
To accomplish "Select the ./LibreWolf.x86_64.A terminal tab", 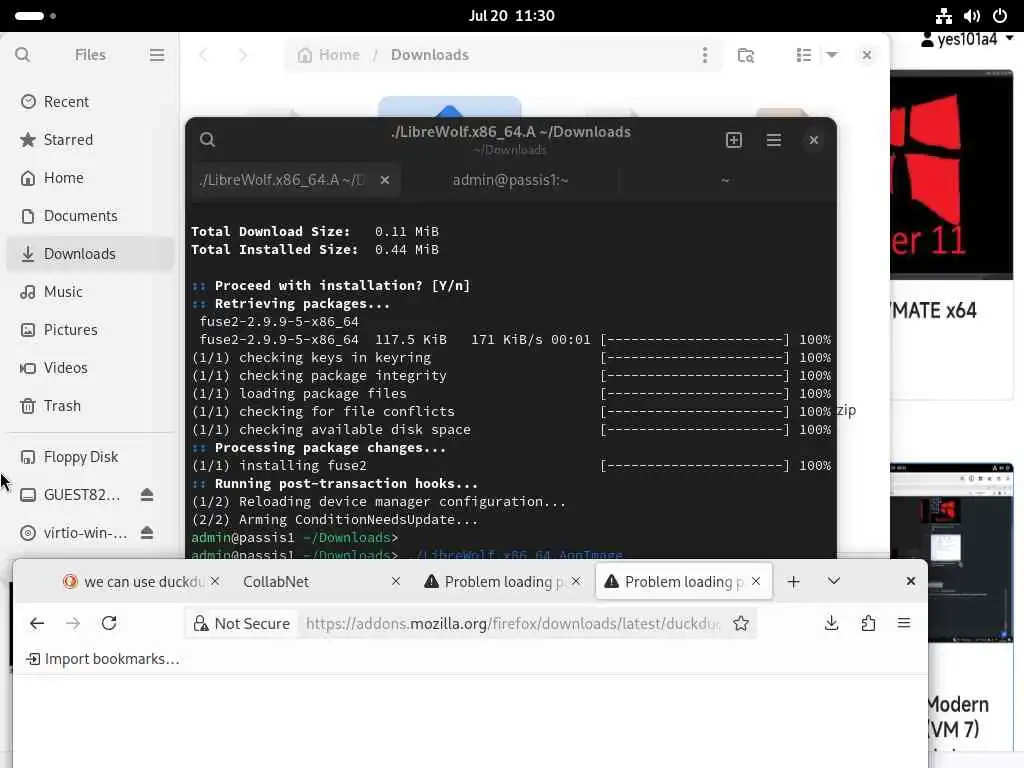I will (282, 180).
